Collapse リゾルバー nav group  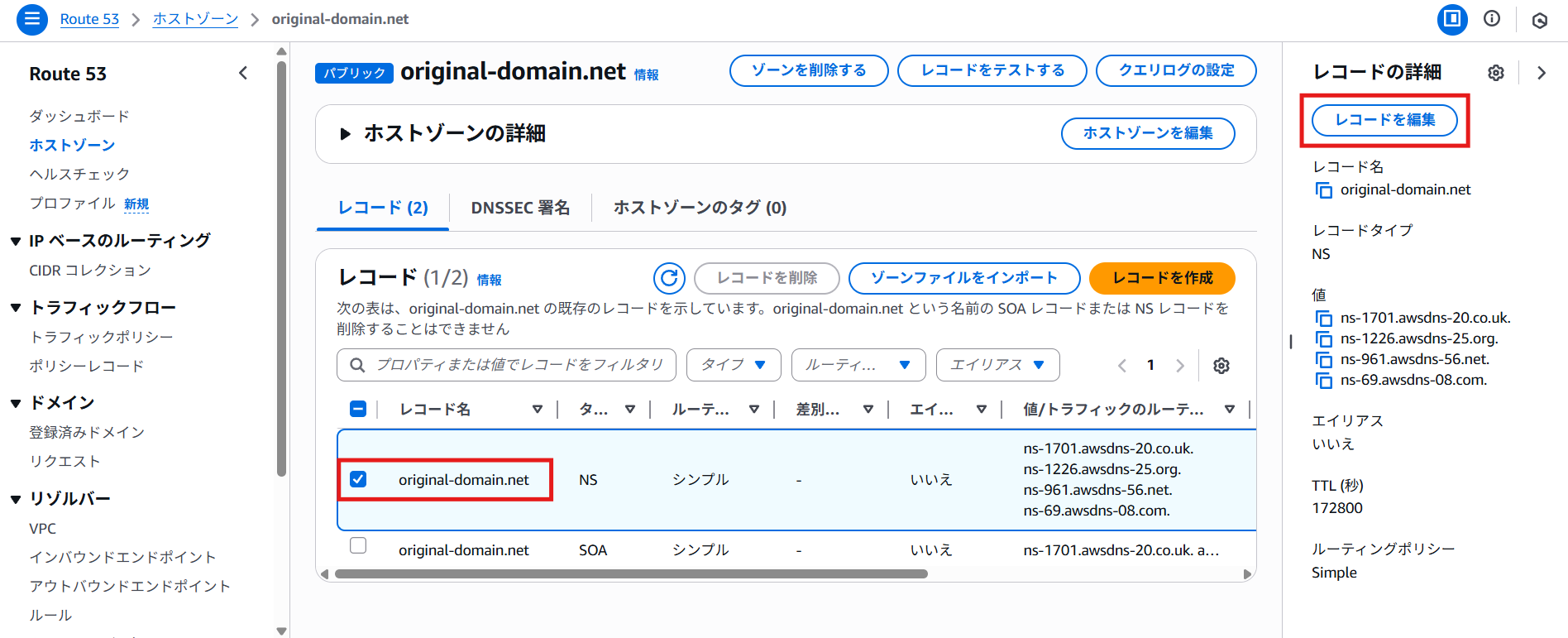(x=16, y=499)
